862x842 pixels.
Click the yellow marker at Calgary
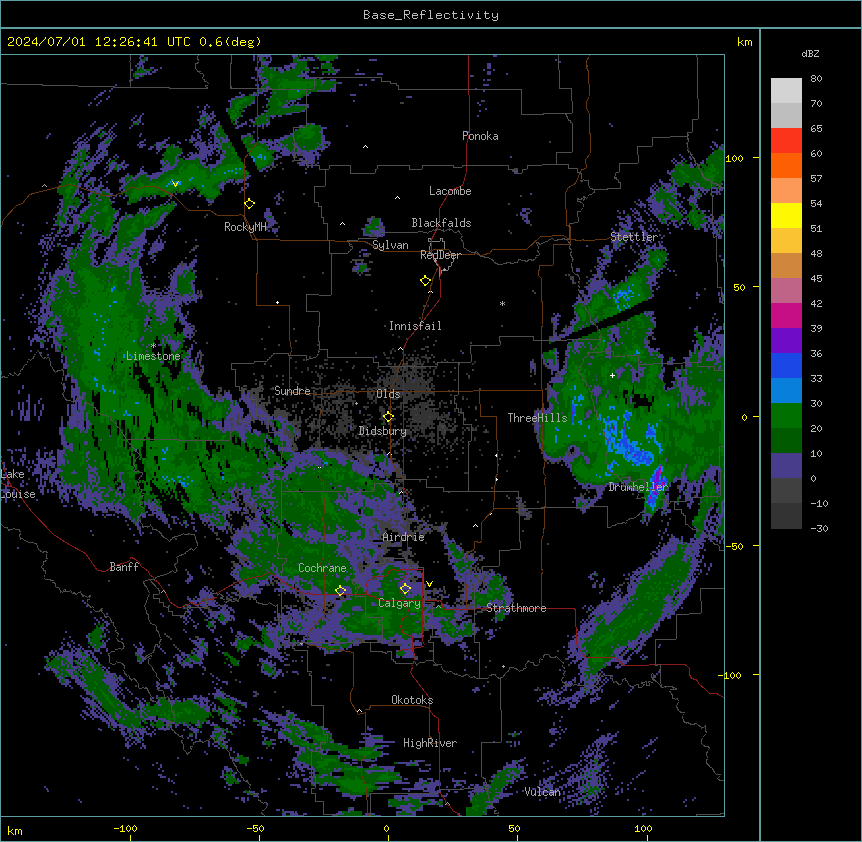(x=405, y=589)
